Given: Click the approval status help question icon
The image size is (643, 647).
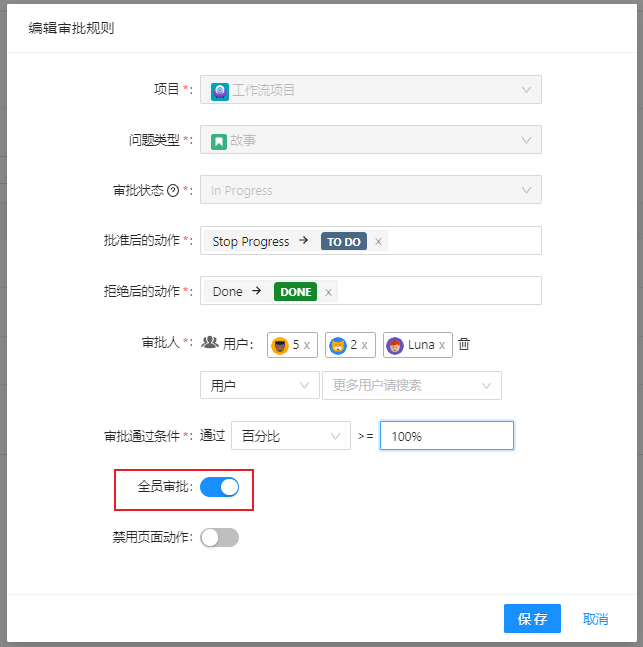Looking at the screenshot, I should point(173,190).
